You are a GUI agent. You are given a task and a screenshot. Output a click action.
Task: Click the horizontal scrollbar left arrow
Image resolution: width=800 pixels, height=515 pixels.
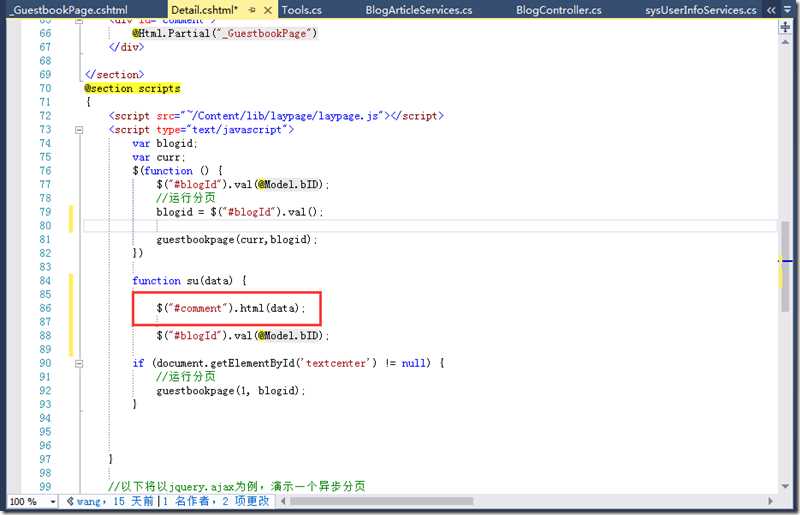(x=283, y=501)
